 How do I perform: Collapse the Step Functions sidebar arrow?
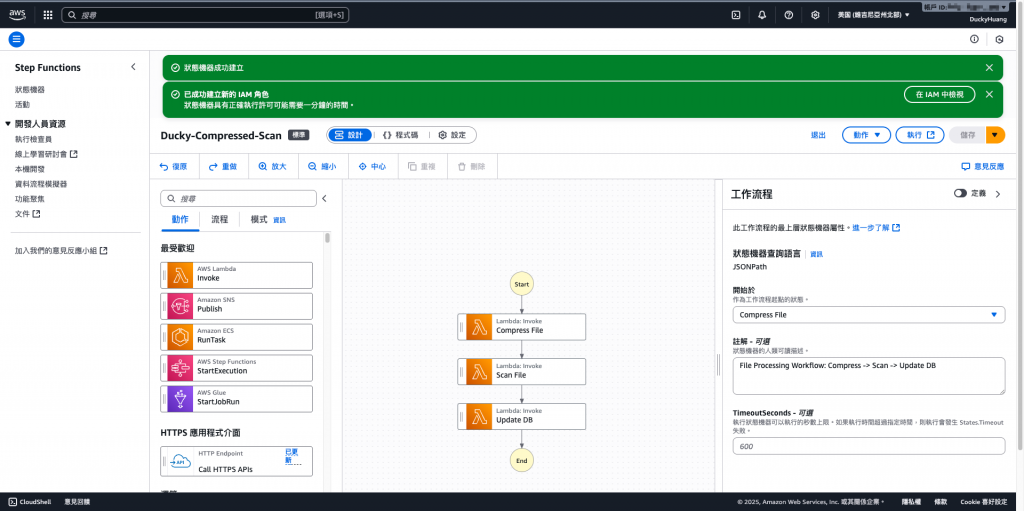133,67
